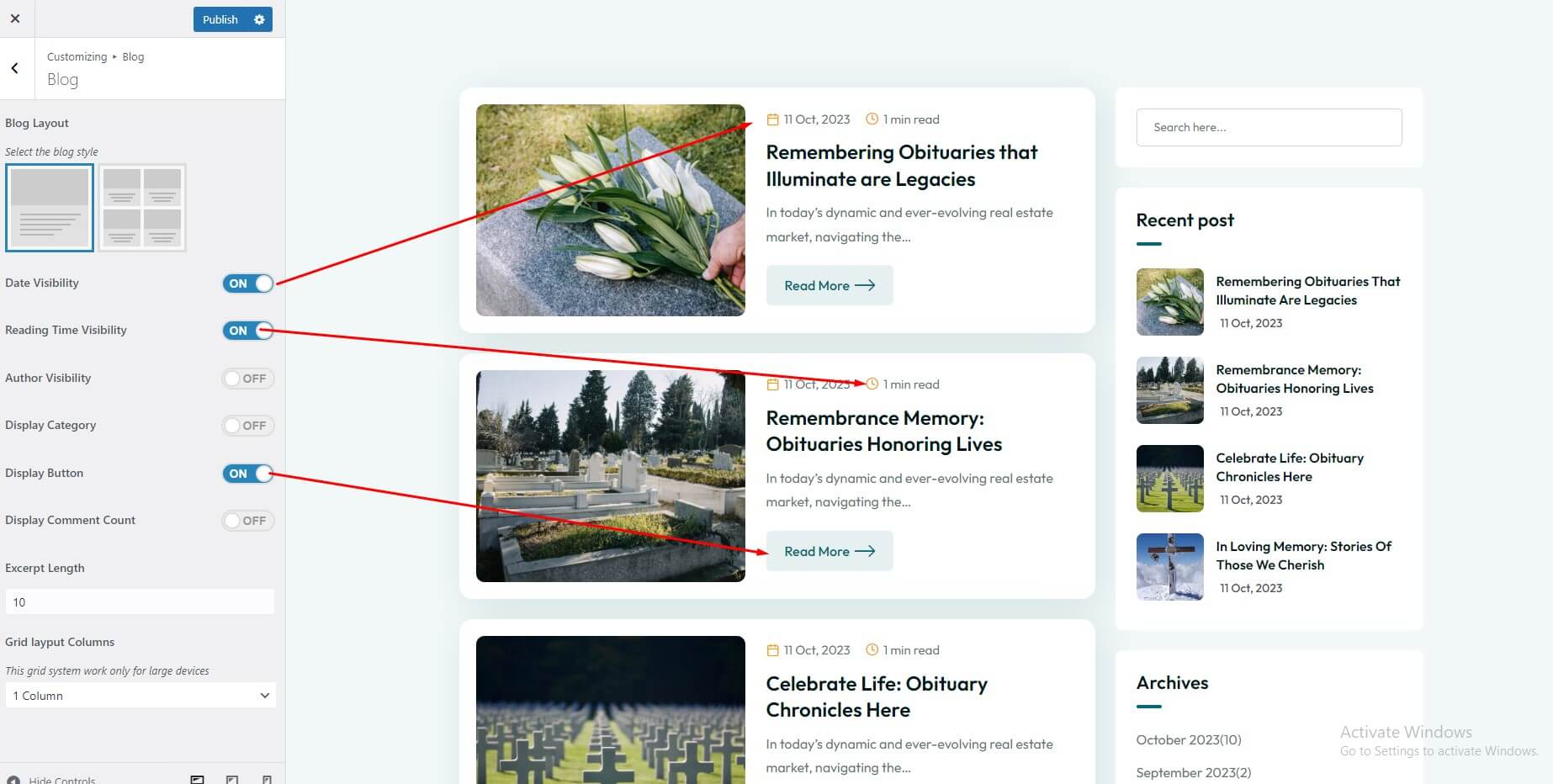Switch to desktop preview device icon
This screenshot has height=784, width=1553.
click(x=197, y=780)
